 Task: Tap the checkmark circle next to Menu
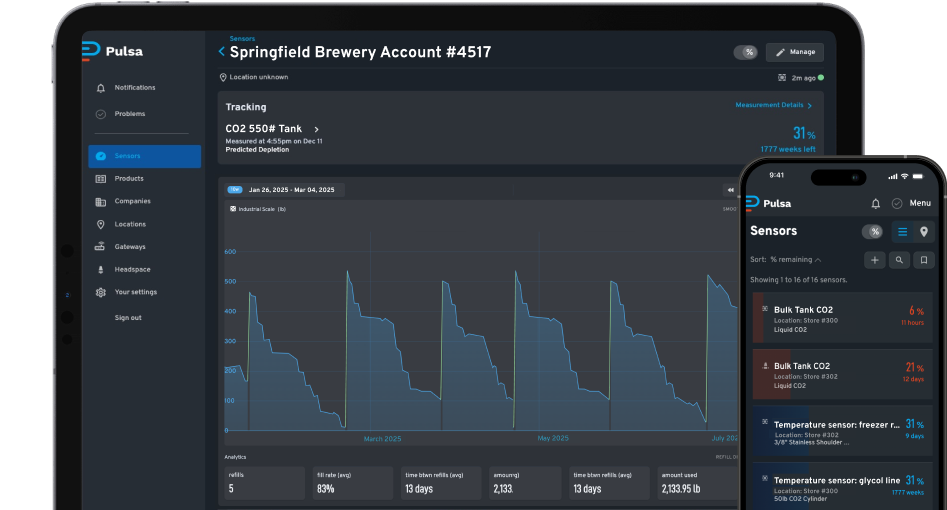[897, 203]
